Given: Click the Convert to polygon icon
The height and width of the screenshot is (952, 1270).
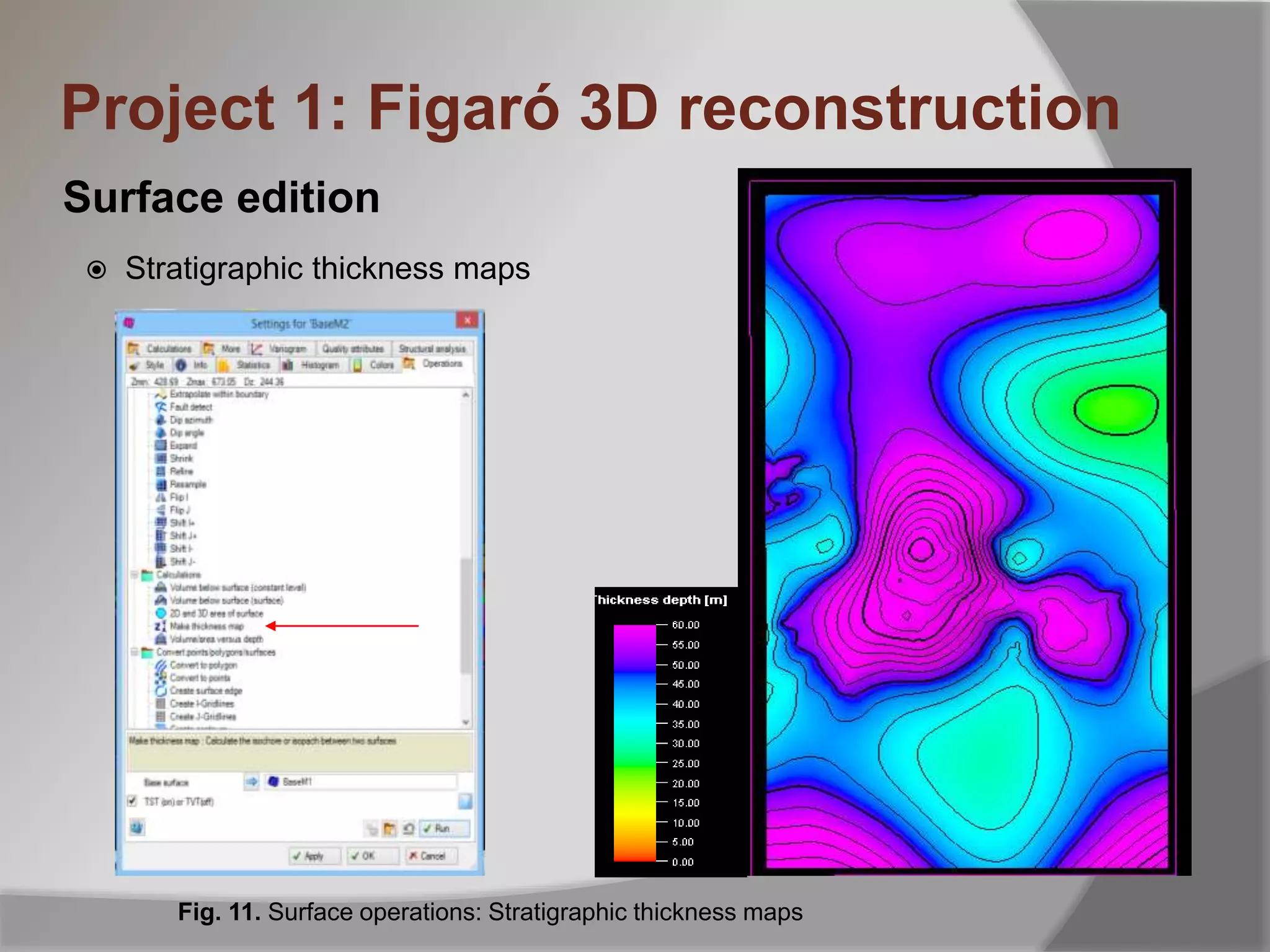Looking at the screenshot, I should point(161,665).
